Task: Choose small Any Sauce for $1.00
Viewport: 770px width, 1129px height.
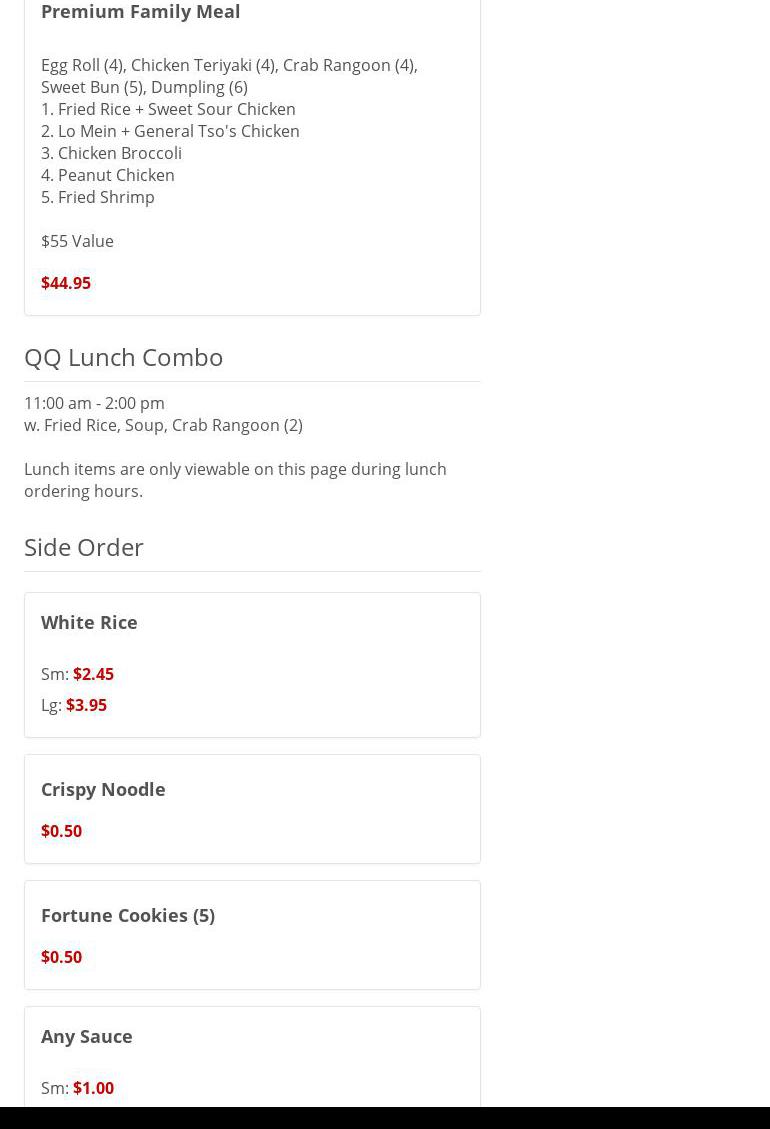Action: 93,1088
